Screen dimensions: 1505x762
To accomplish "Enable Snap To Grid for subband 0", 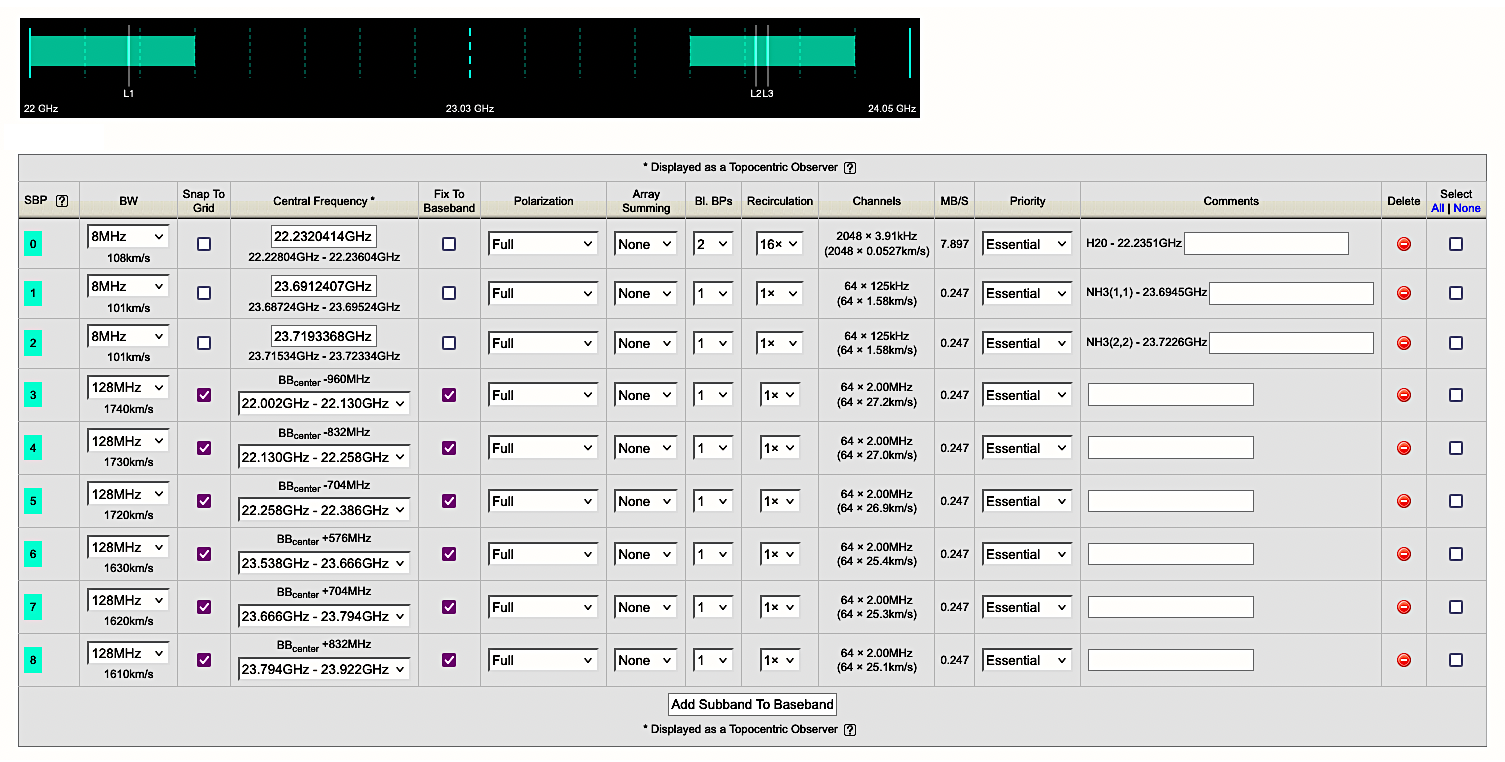I will pos(204,244).
